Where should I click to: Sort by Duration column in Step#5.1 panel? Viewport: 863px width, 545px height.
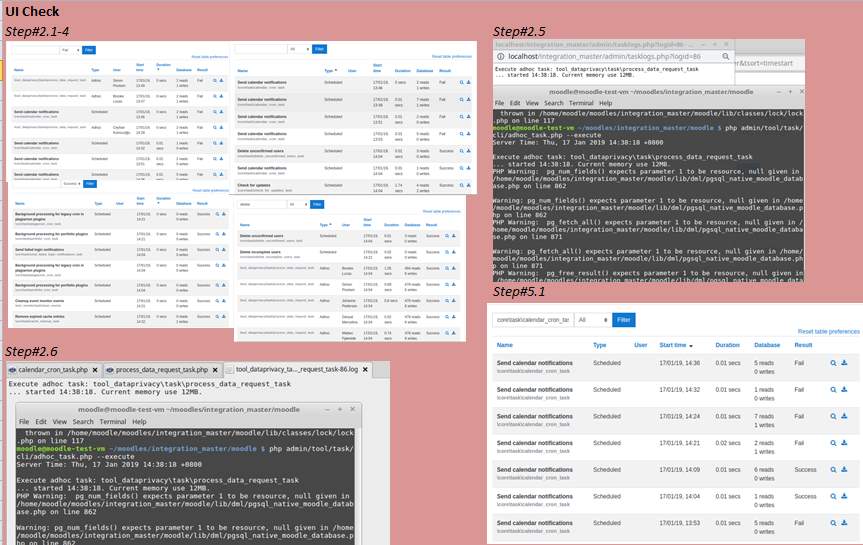click(728, 345)
